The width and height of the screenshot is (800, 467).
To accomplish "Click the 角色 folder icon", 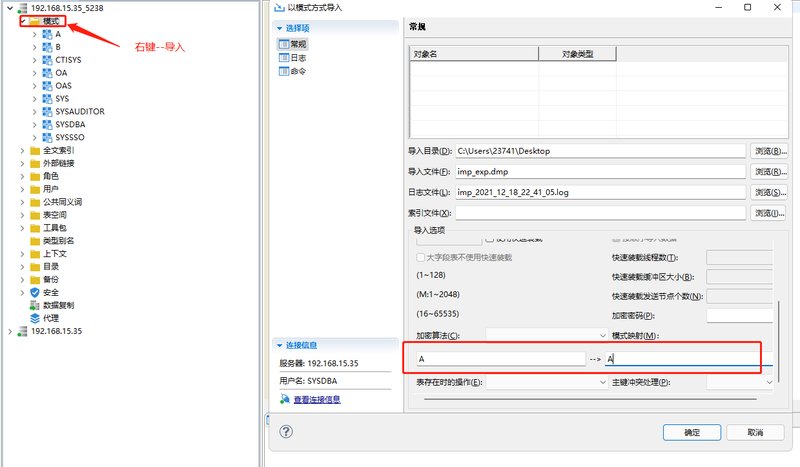I will click(x=35, y=176).
